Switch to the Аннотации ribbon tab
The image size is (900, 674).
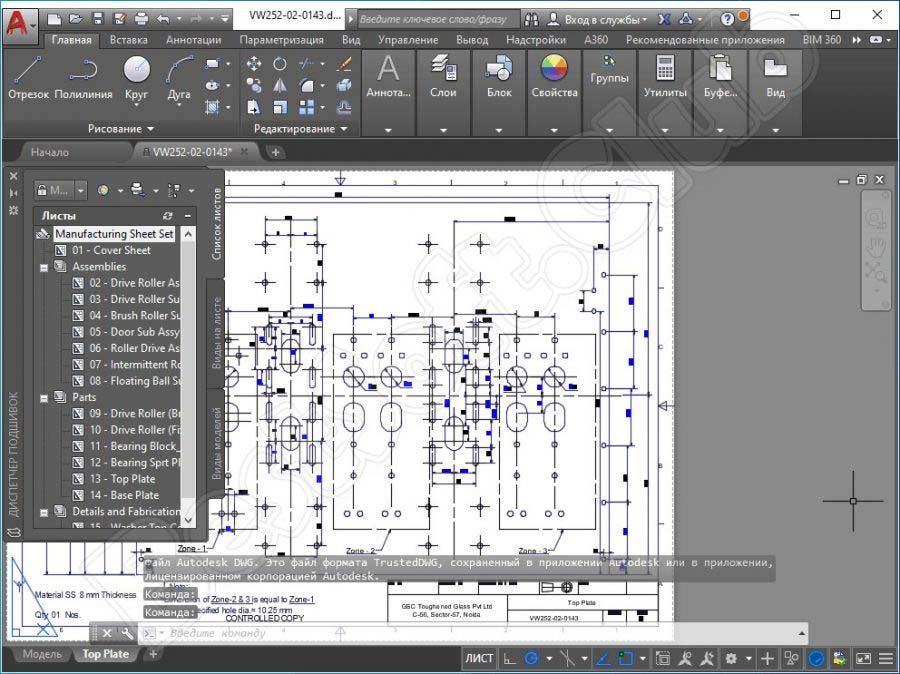tap(193, 40)
